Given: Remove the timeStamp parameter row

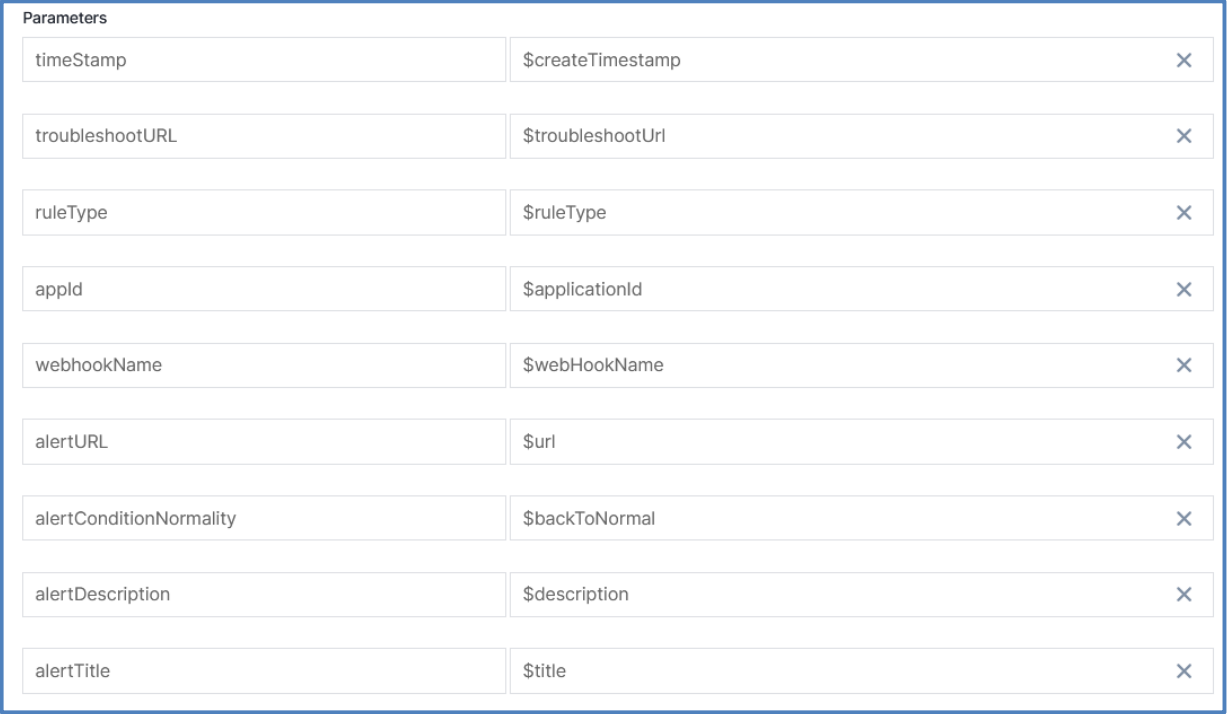Looking at the screenshot, I should tap(1184, 60).
